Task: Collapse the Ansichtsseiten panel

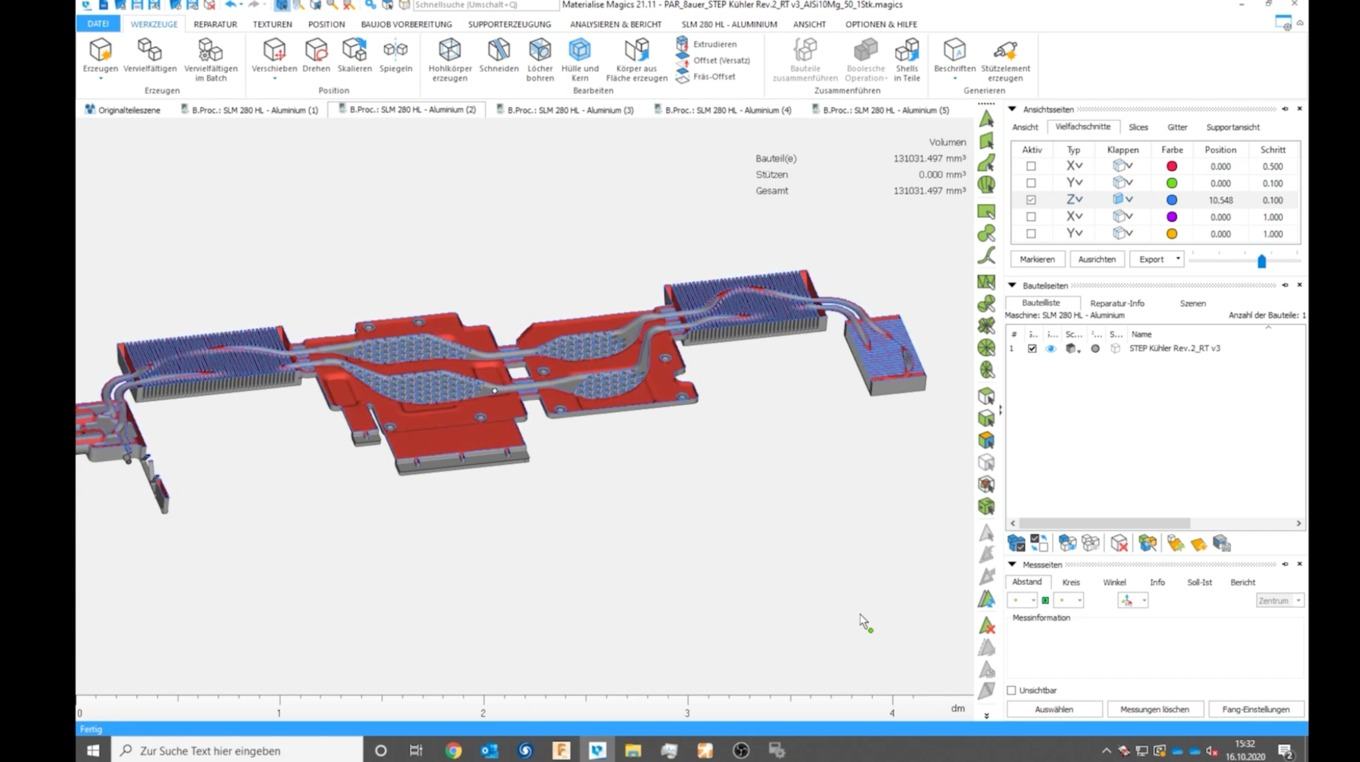Action: pyautogui.click(x=1012, y=109)
